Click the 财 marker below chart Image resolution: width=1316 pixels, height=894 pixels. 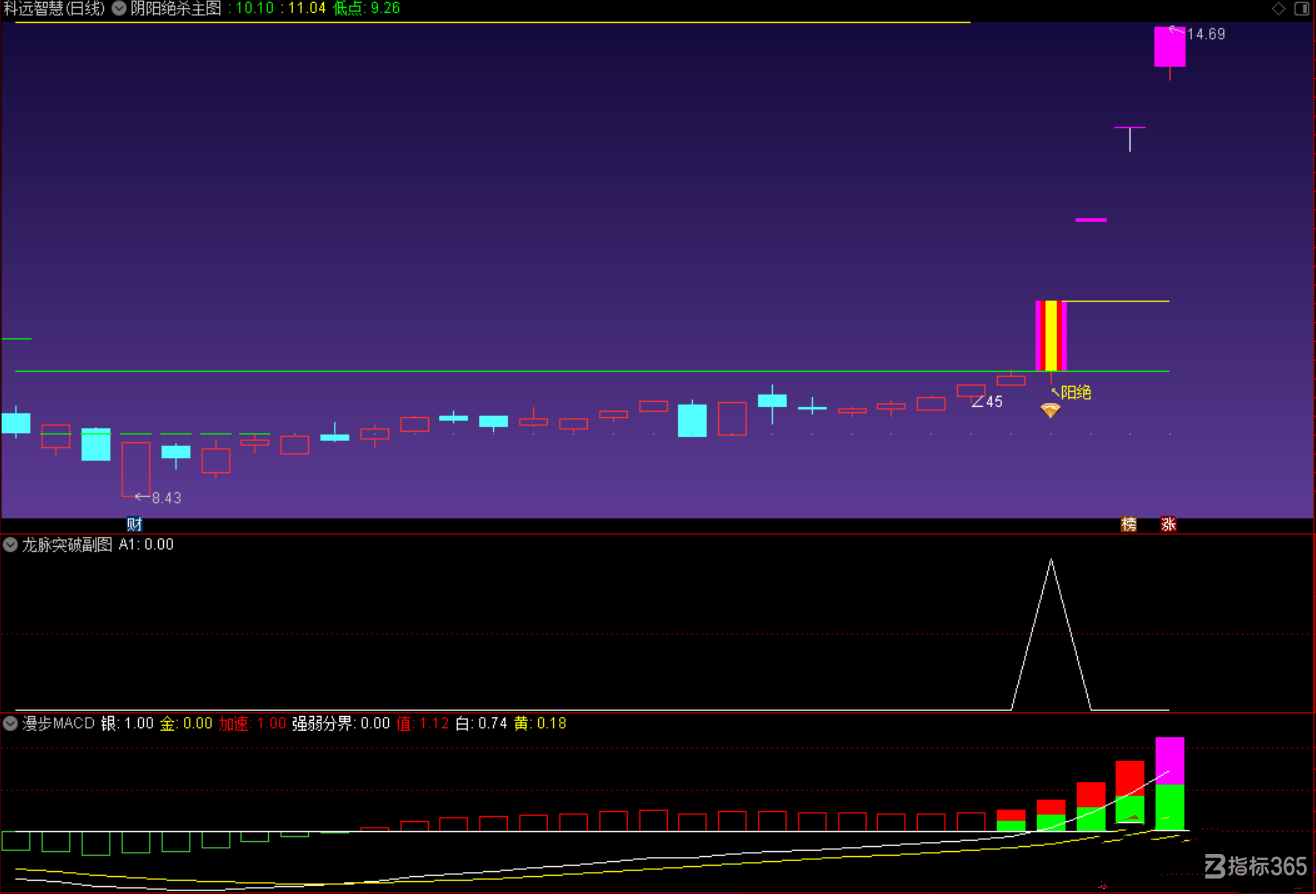pyautogui.click(x=134, y=524)
